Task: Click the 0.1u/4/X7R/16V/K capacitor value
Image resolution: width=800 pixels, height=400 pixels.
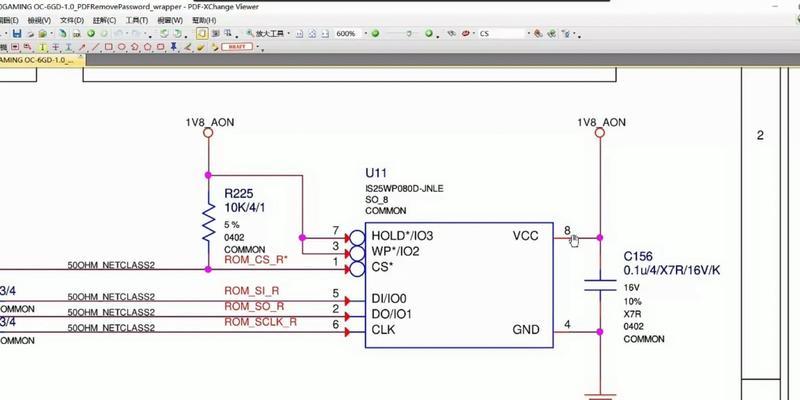Action: pyautogui.click(x=672, y=270)
